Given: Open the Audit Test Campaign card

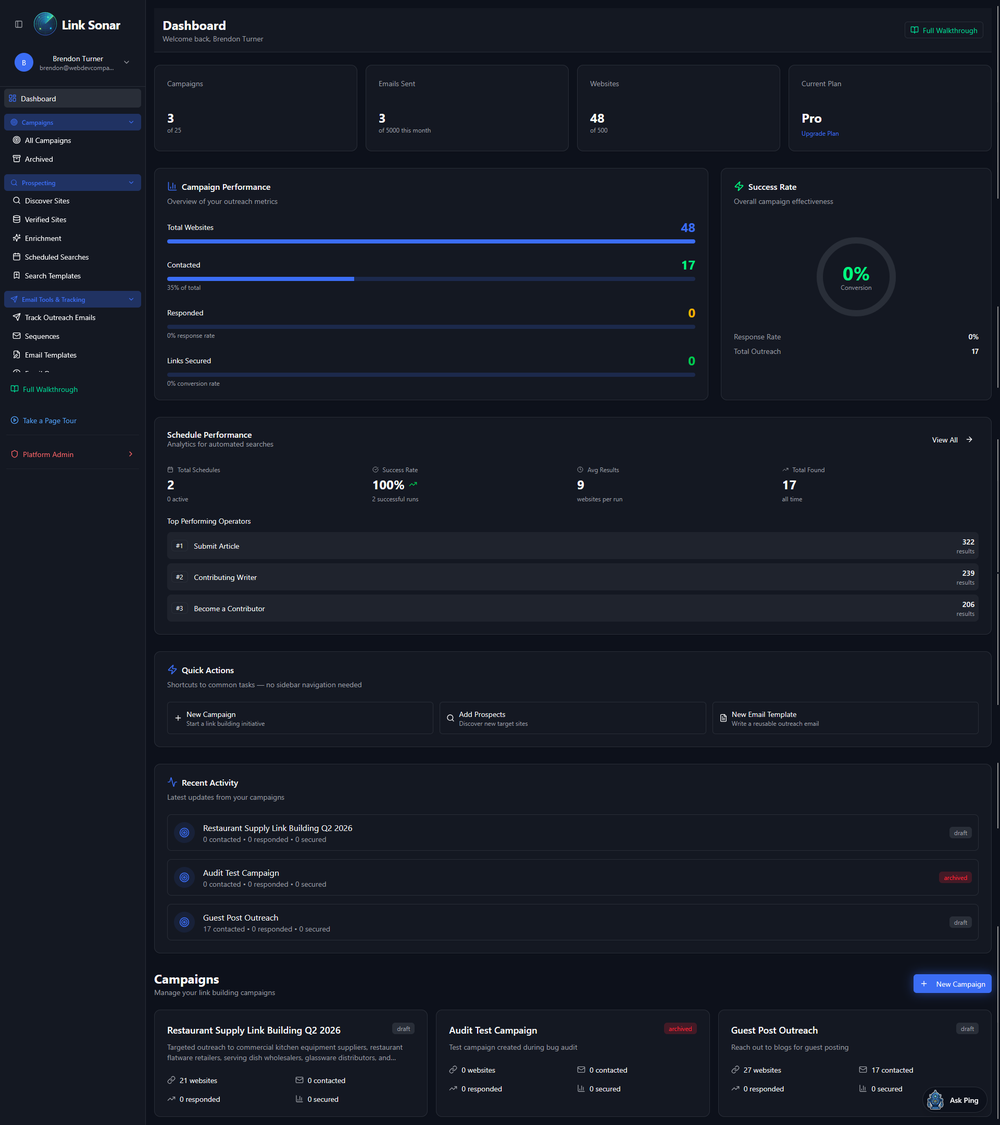Looking at the screenshot, I should click(572, 1063).
